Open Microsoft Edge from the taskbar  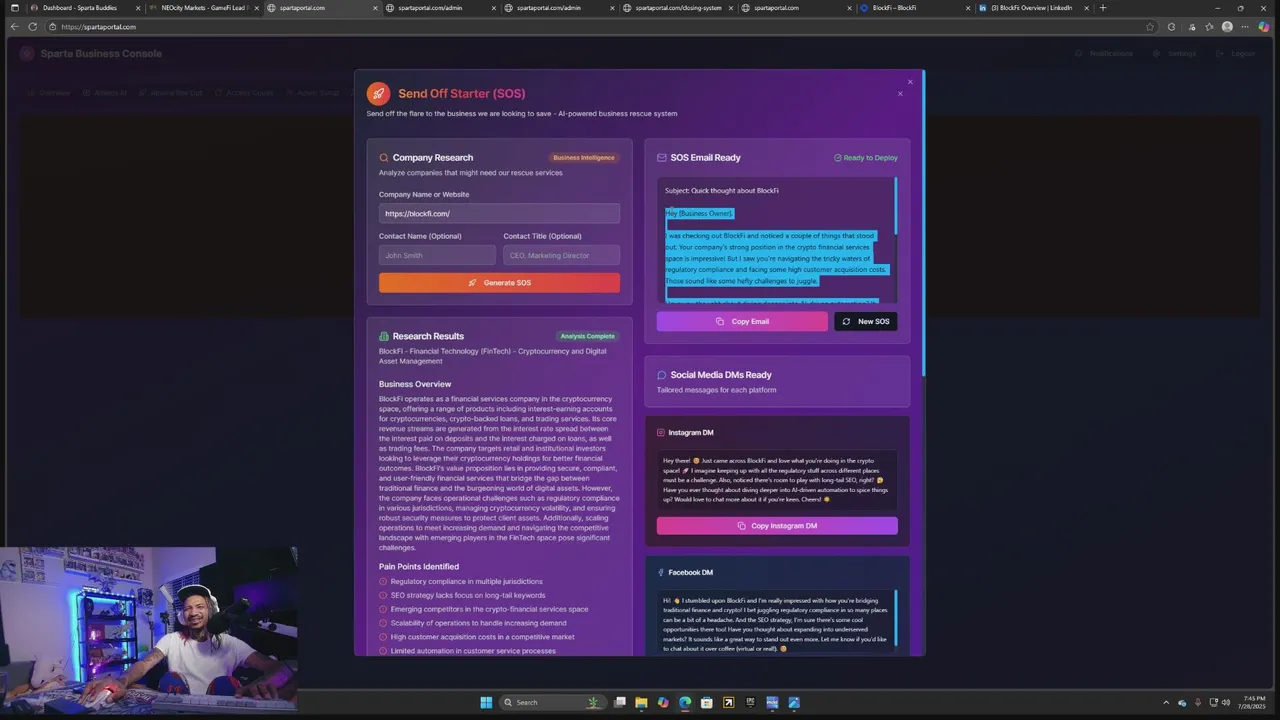[685, 702]
